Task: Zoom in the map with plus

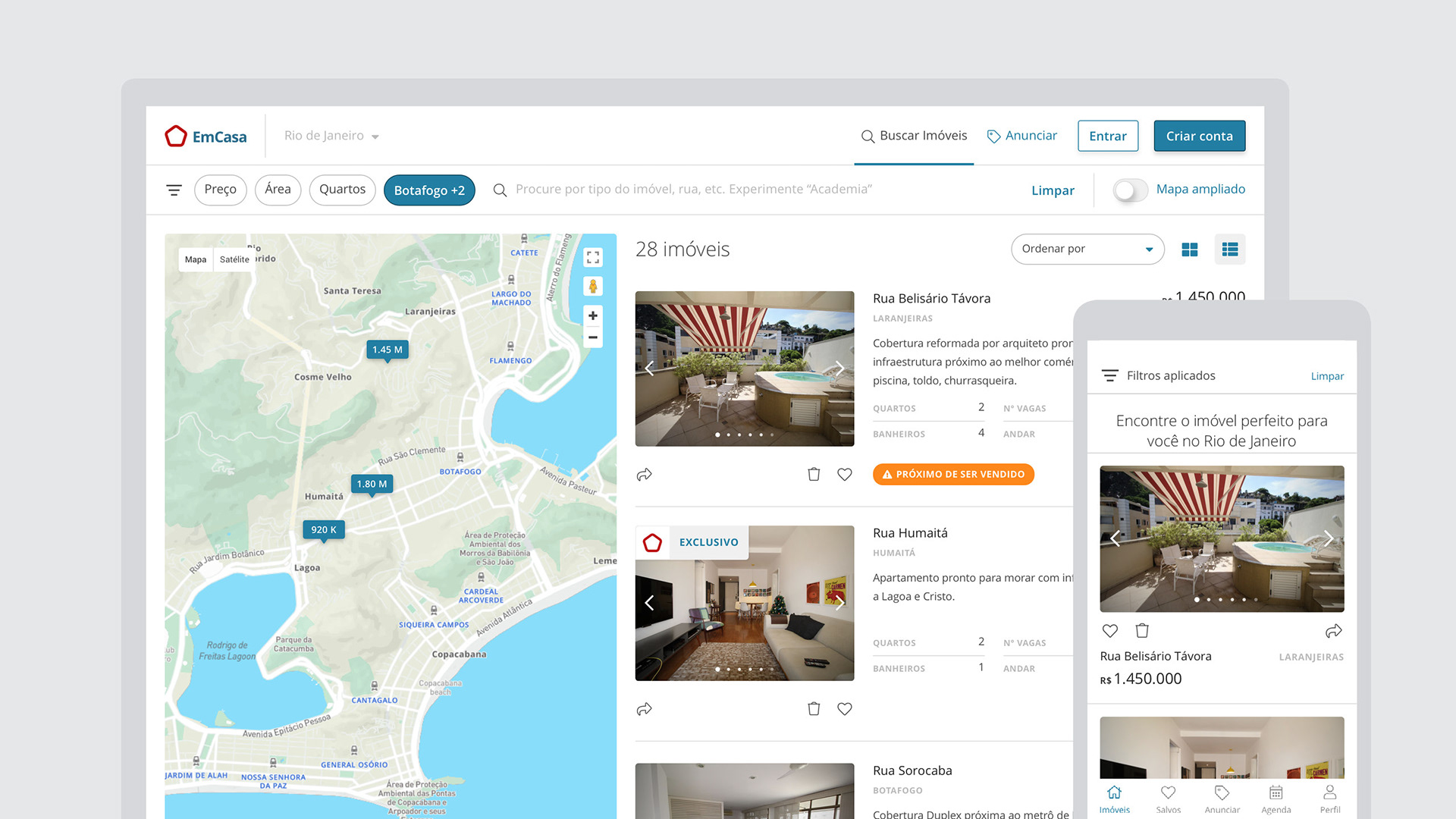Action: [x=593, y=315]
